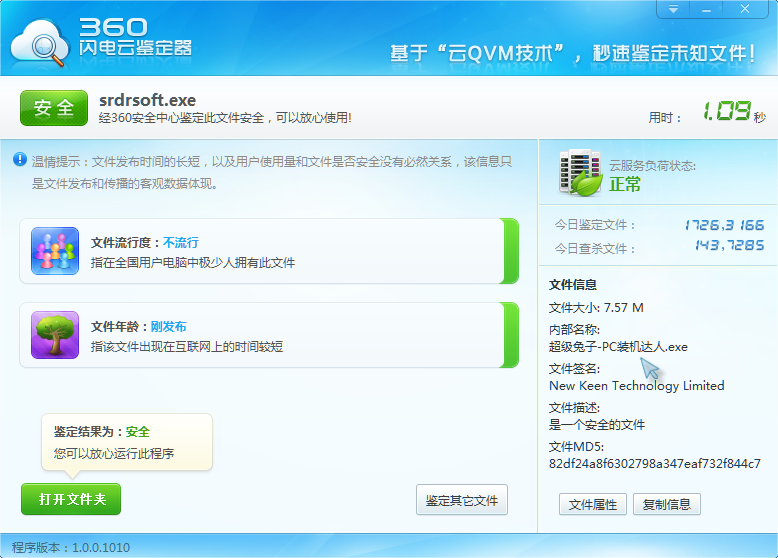The height and width of the screenshot is (558, 778).
Task: Click the 文件年龄 tree icon
Action: click(55, 335)
